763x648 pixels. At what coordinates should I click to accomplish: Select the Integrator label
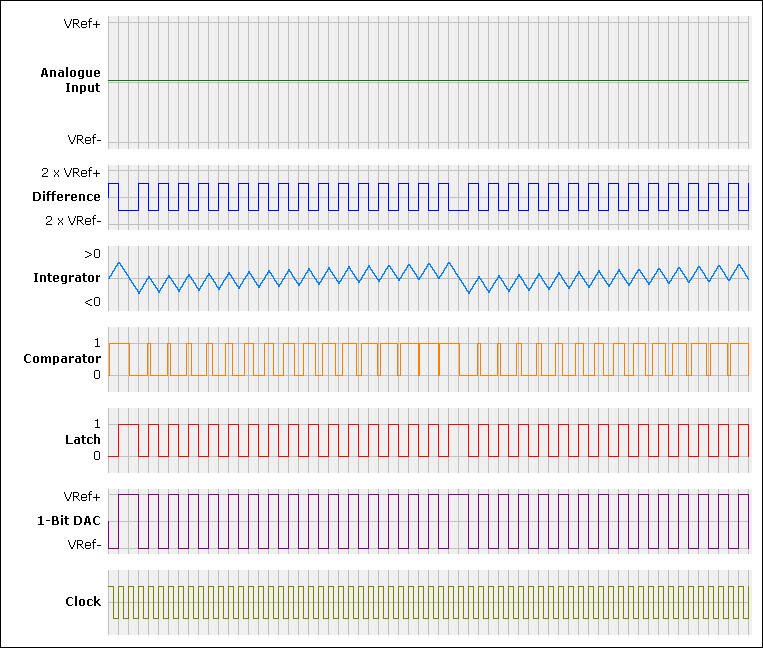tap(67, 278)
